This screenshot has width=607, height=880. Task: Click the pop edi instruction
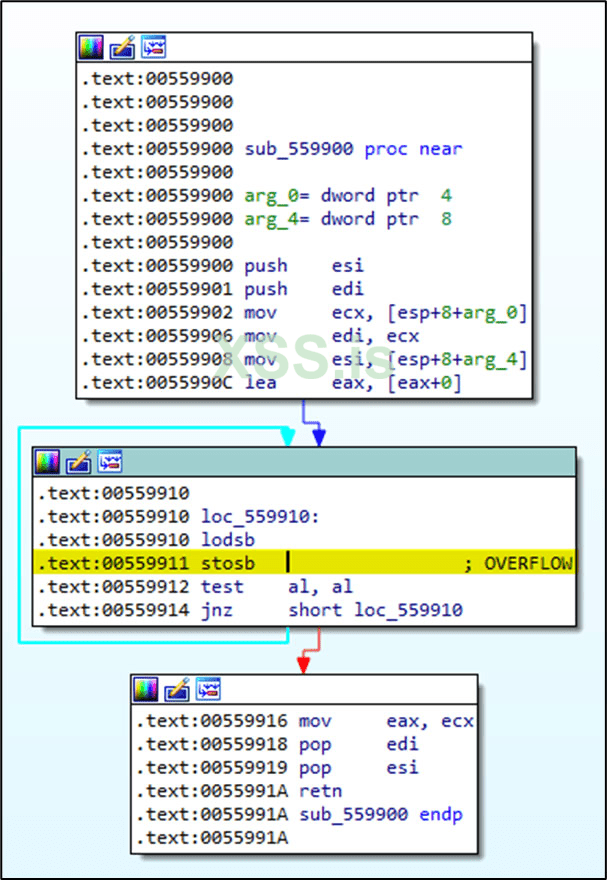359,744
